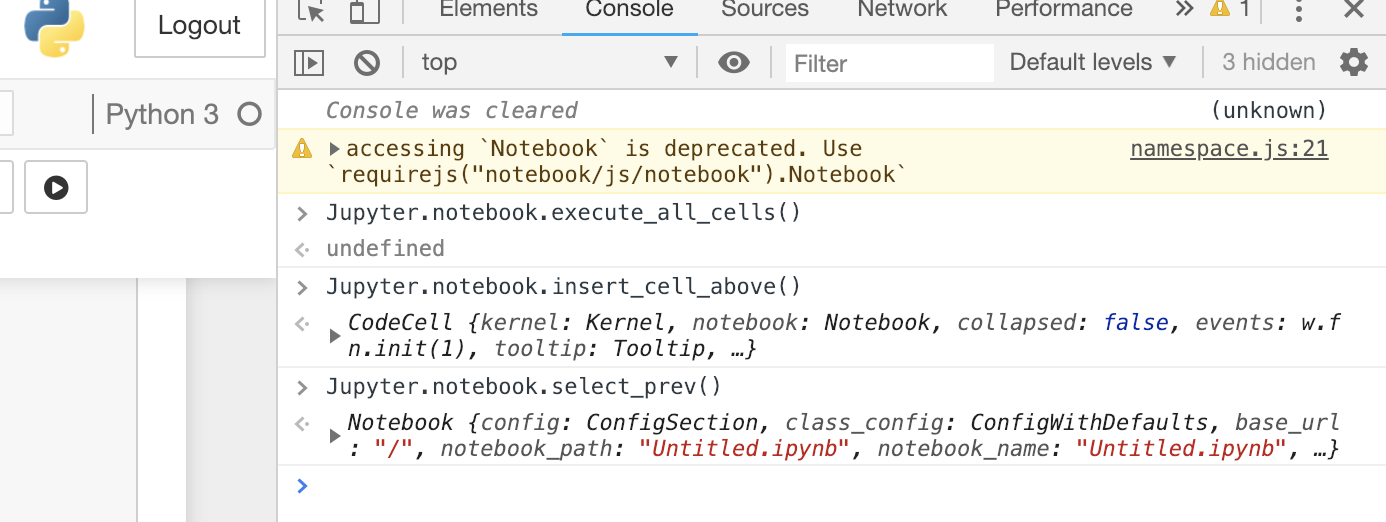
Task: Switch to the Network tab
Action: pos(902,10)
